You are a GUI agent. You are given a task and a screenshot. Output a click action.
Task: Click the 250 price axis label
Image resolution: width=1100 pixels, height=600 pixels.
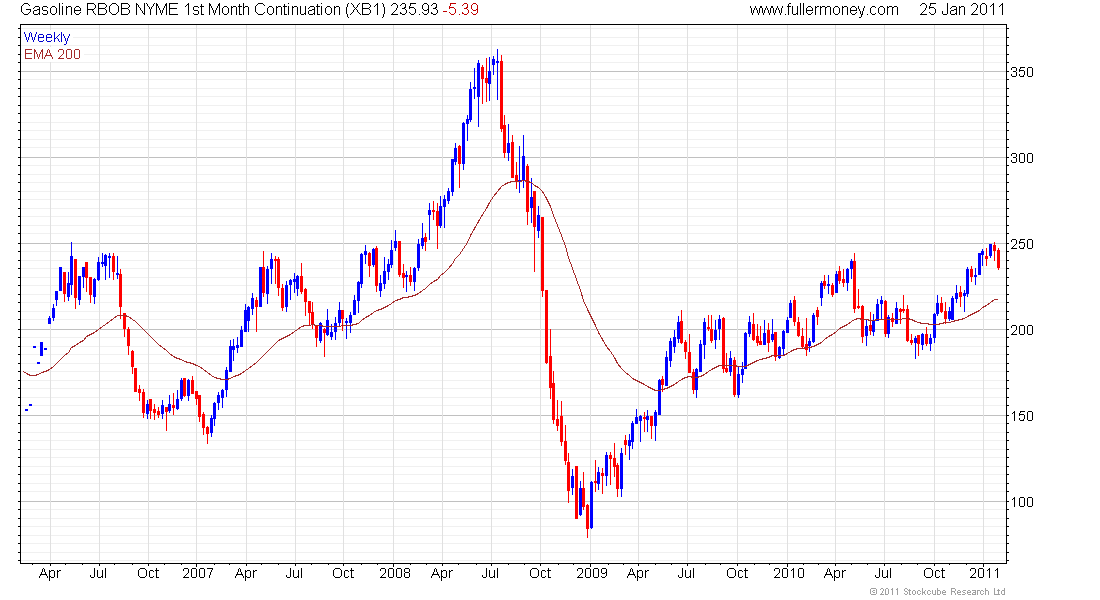point(1021,244)
